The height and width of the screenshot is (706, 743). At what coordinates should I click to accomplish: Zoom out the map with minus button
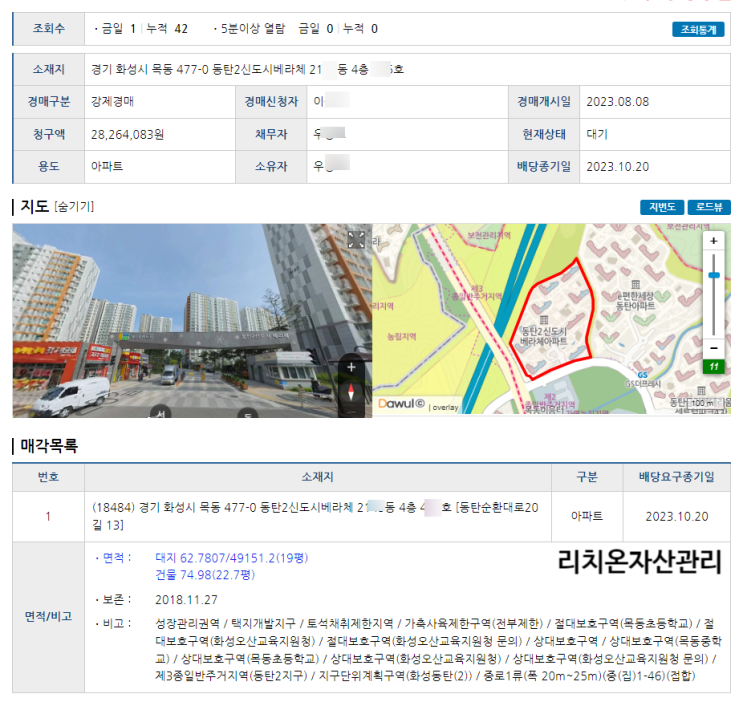pyautogui.click(x=714, y=348)
